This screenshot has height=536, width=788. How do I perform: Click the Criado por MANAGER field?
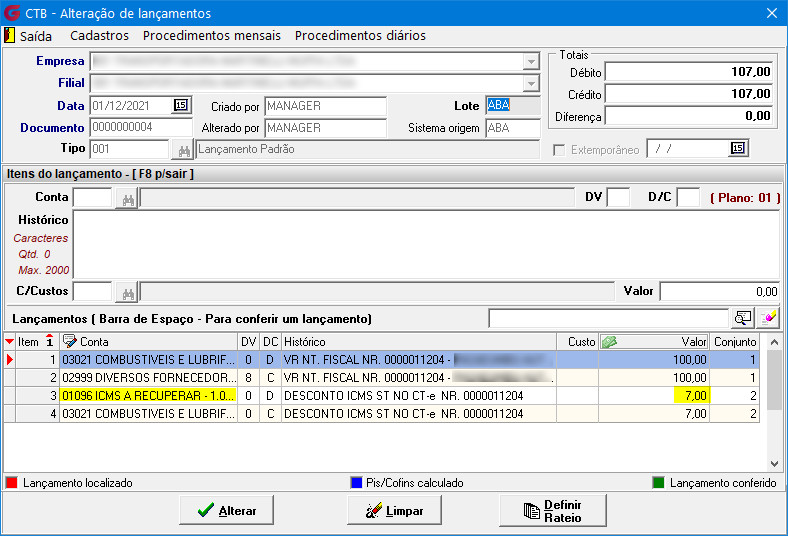[325, 106]
